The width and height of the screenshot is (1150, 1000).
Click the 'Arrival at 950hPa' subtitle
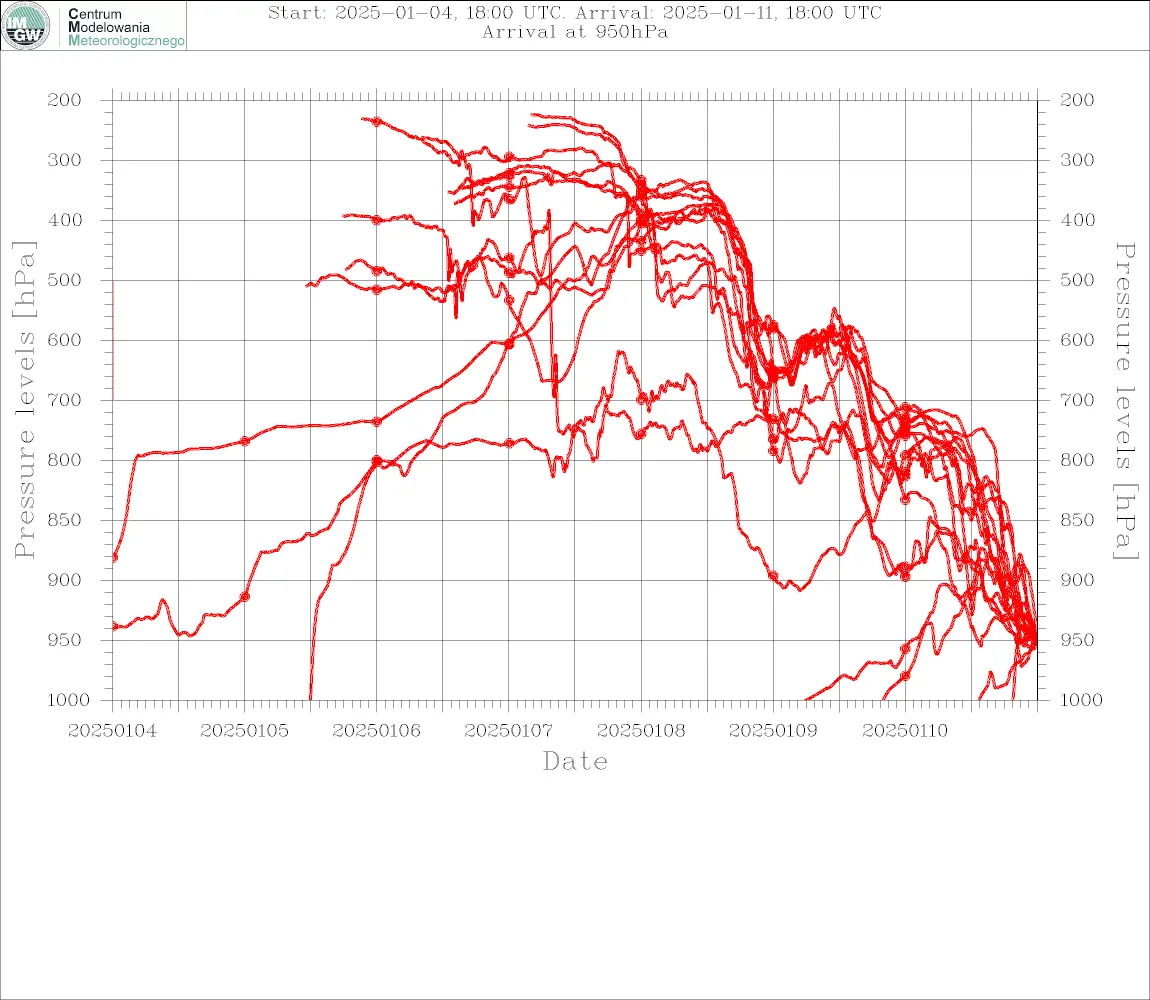coord(574,32)
